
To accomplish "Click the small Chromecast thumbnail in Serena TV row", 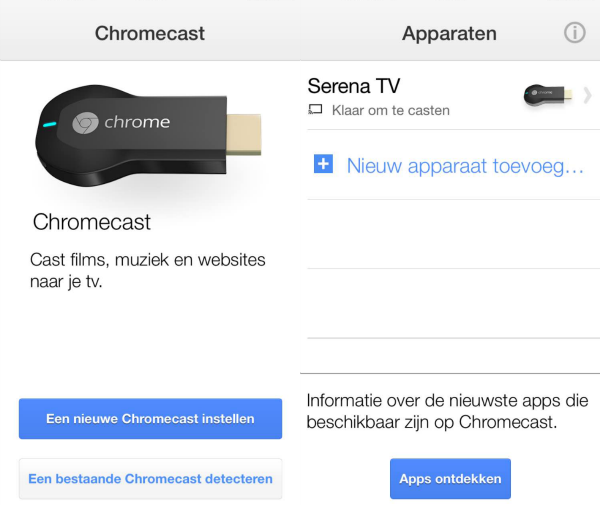I will (548, 95).
